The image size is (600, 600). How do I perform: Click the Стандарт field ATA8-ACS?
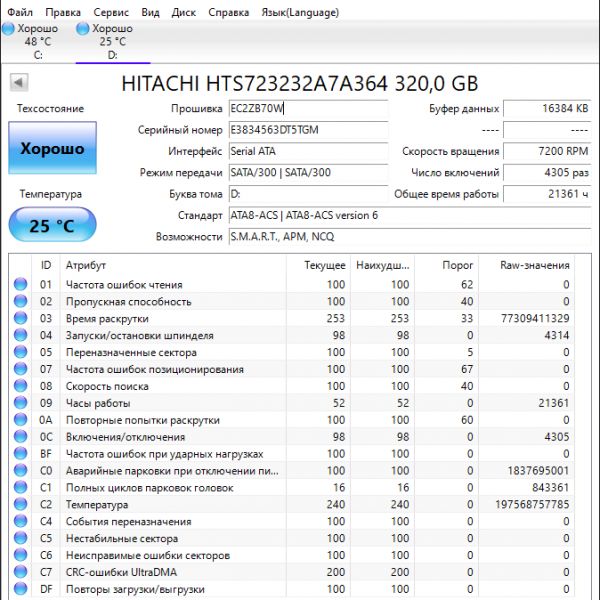(x=410, y=215)
